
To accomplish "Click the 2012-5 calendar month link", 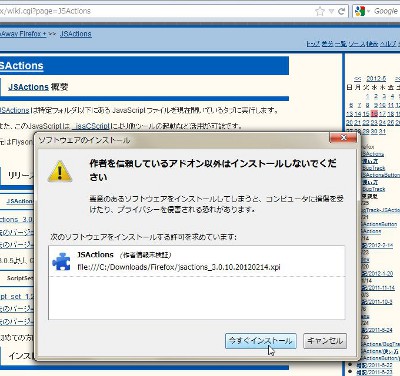I will pos(376,79).
